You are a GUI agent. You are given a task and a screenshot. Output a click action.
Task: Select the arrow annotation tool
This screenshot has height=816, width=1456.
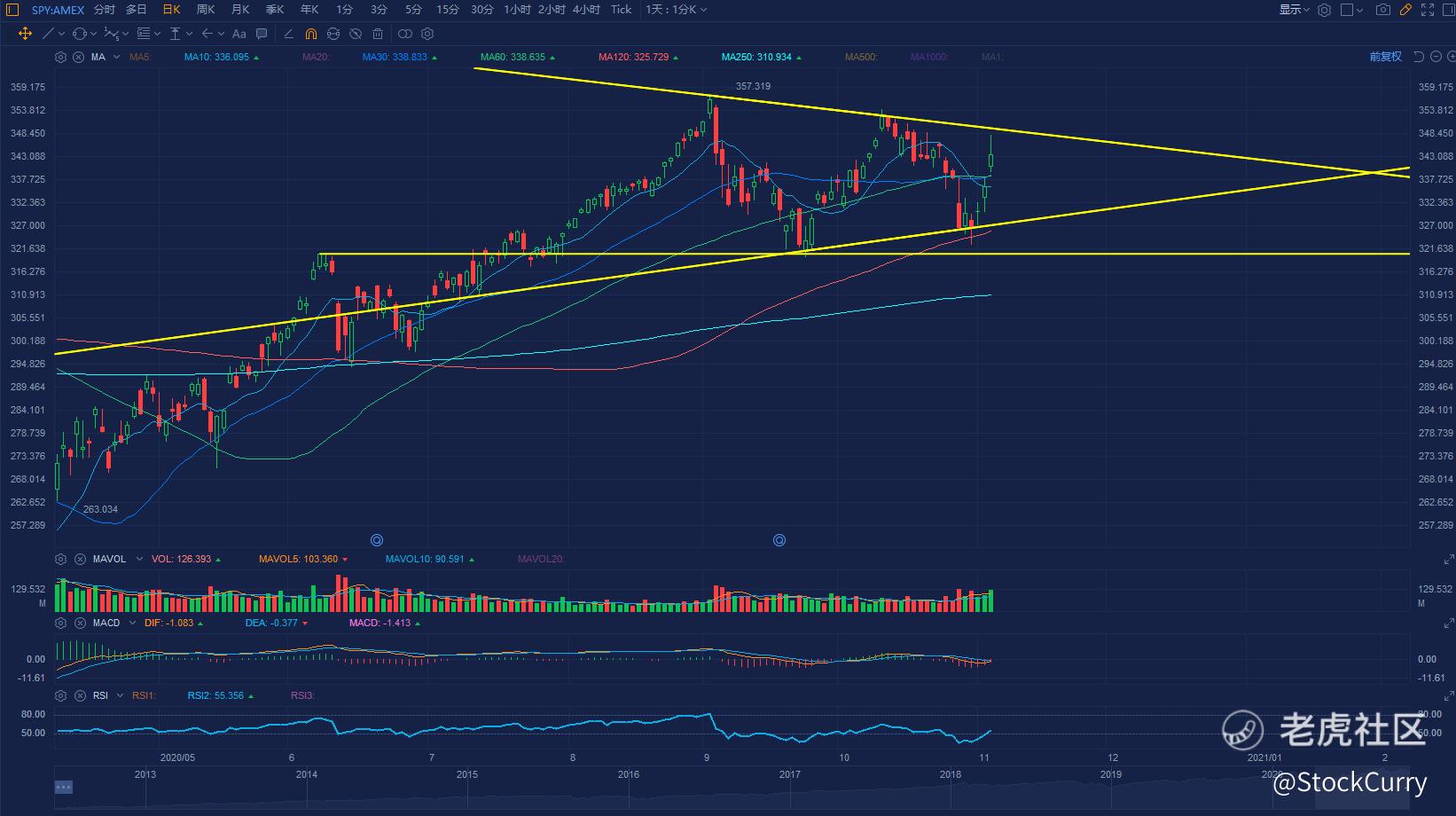[x=207, y=34]
